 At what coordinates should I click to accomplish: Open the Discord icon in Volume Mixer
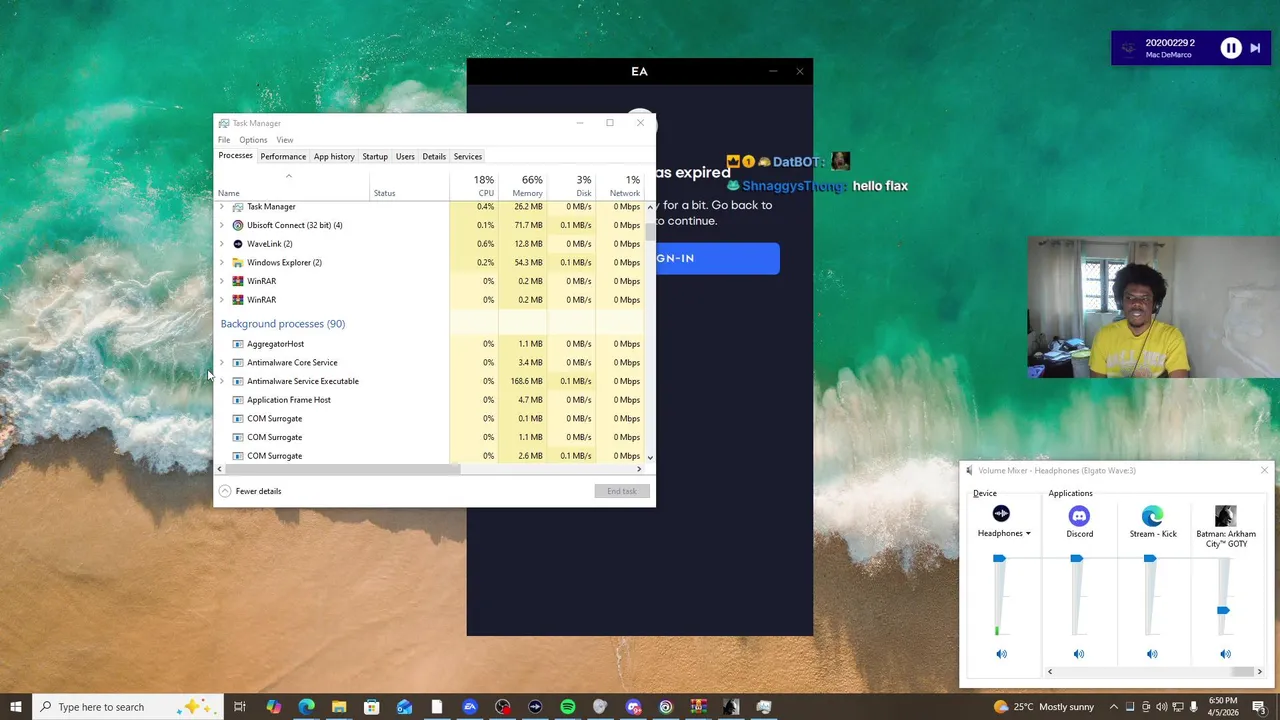(1079, 516)
